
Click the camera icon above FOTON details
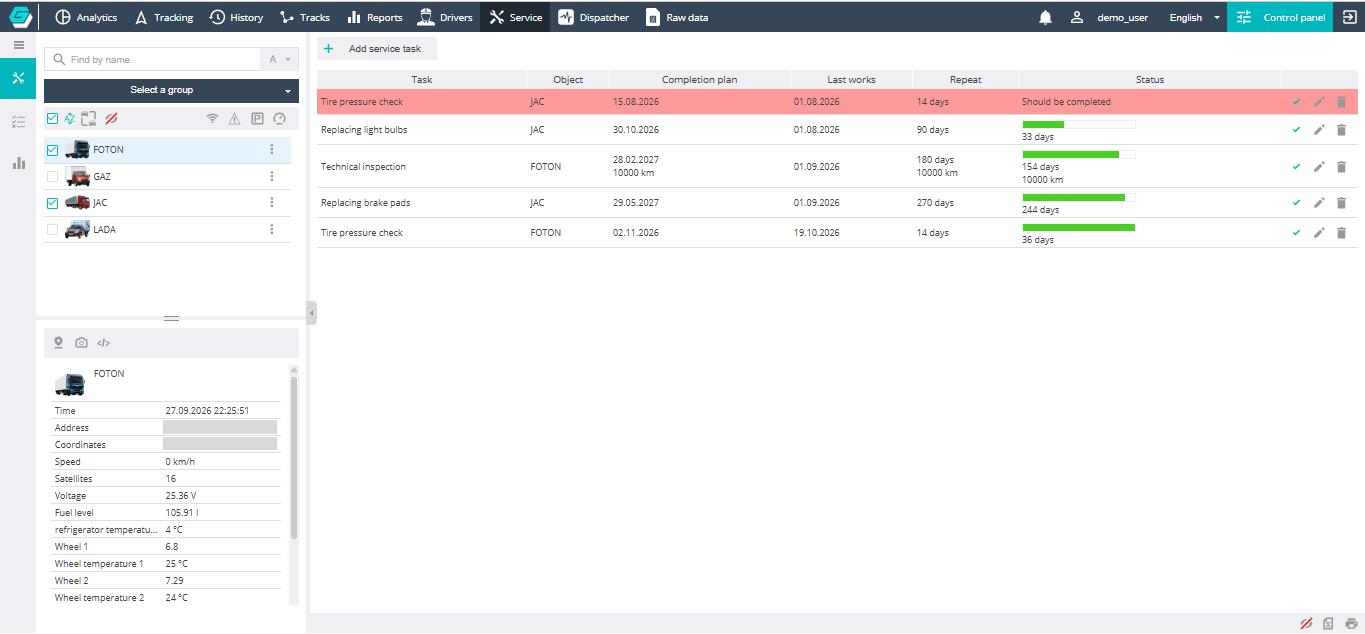(81, 343)
